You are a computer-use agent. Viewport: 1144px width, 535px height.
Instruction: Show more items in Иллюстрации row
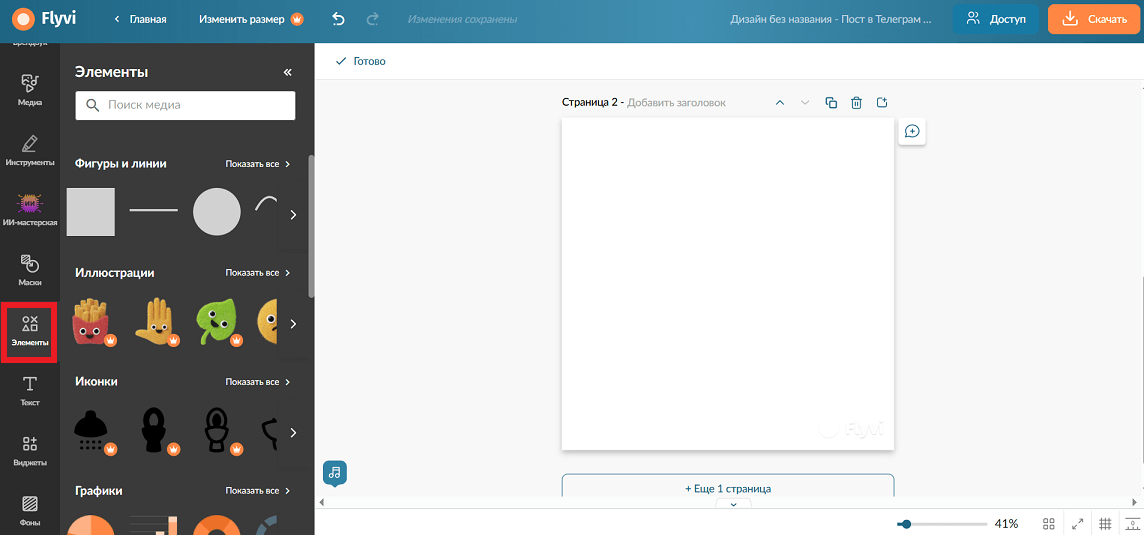(293, 323)
